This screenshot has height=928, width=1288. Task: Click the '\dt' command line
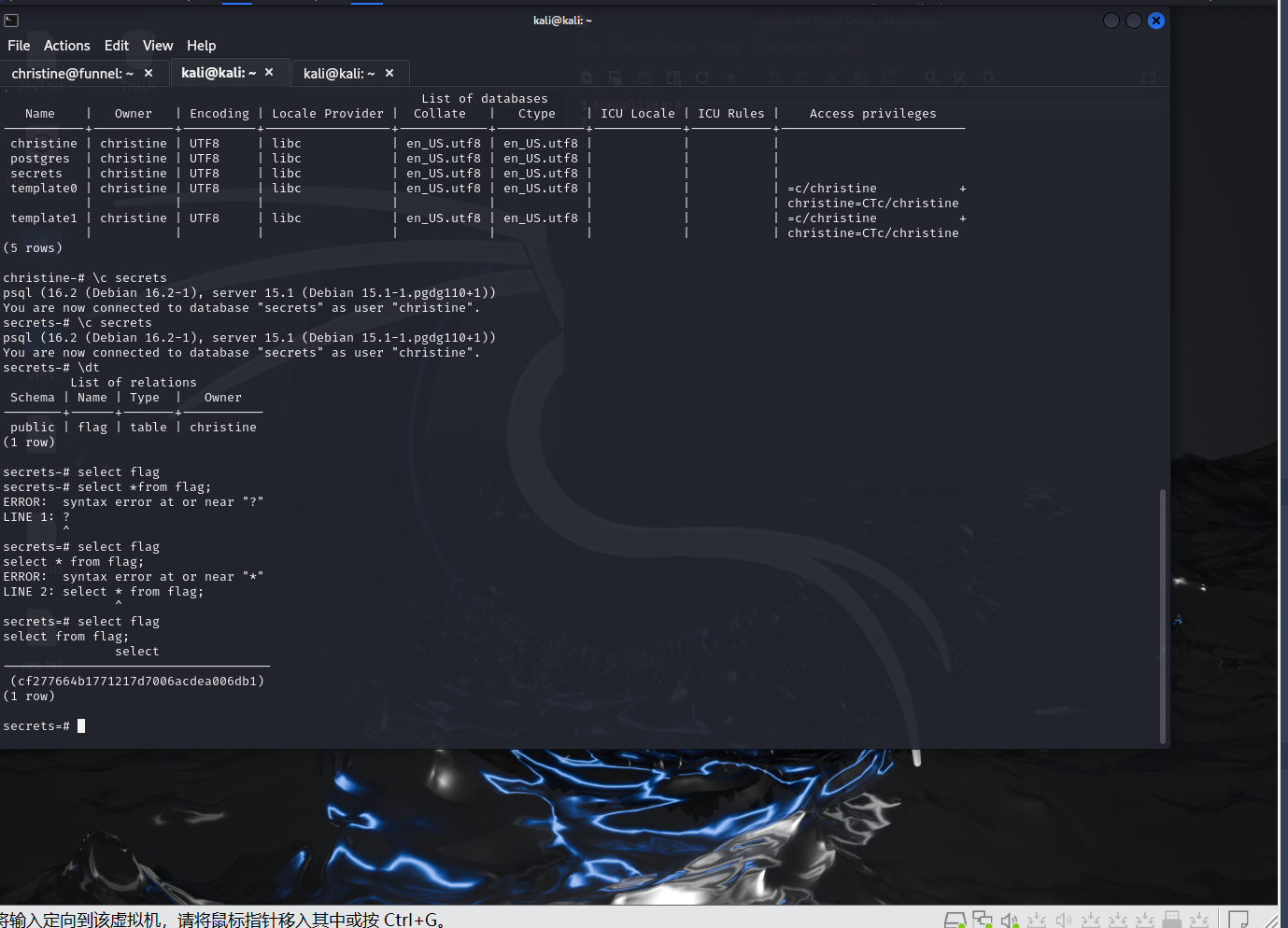click(51, 368)
